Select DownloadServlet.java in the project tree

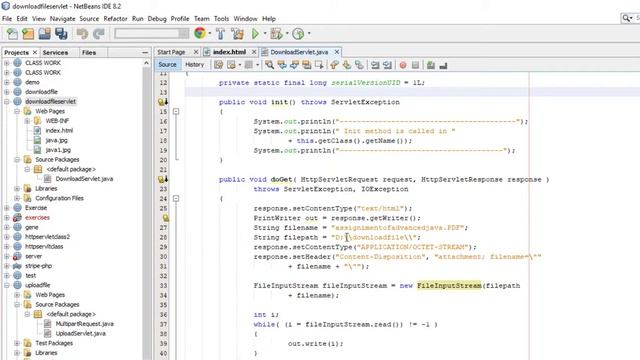point(84,179)
